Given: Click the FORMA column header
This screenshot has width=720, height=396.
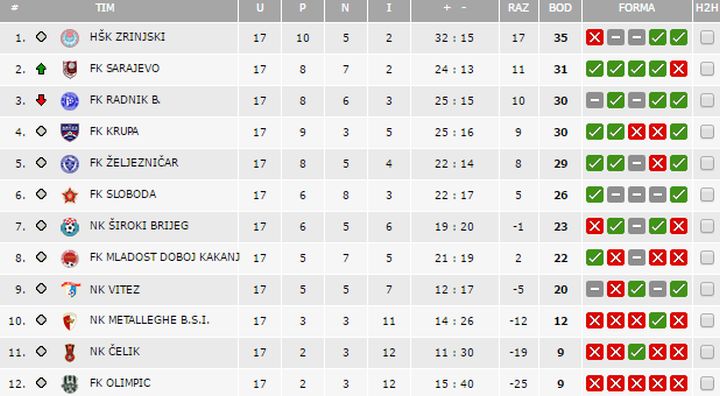Looking at the screenshot, I should coord(637,8).
